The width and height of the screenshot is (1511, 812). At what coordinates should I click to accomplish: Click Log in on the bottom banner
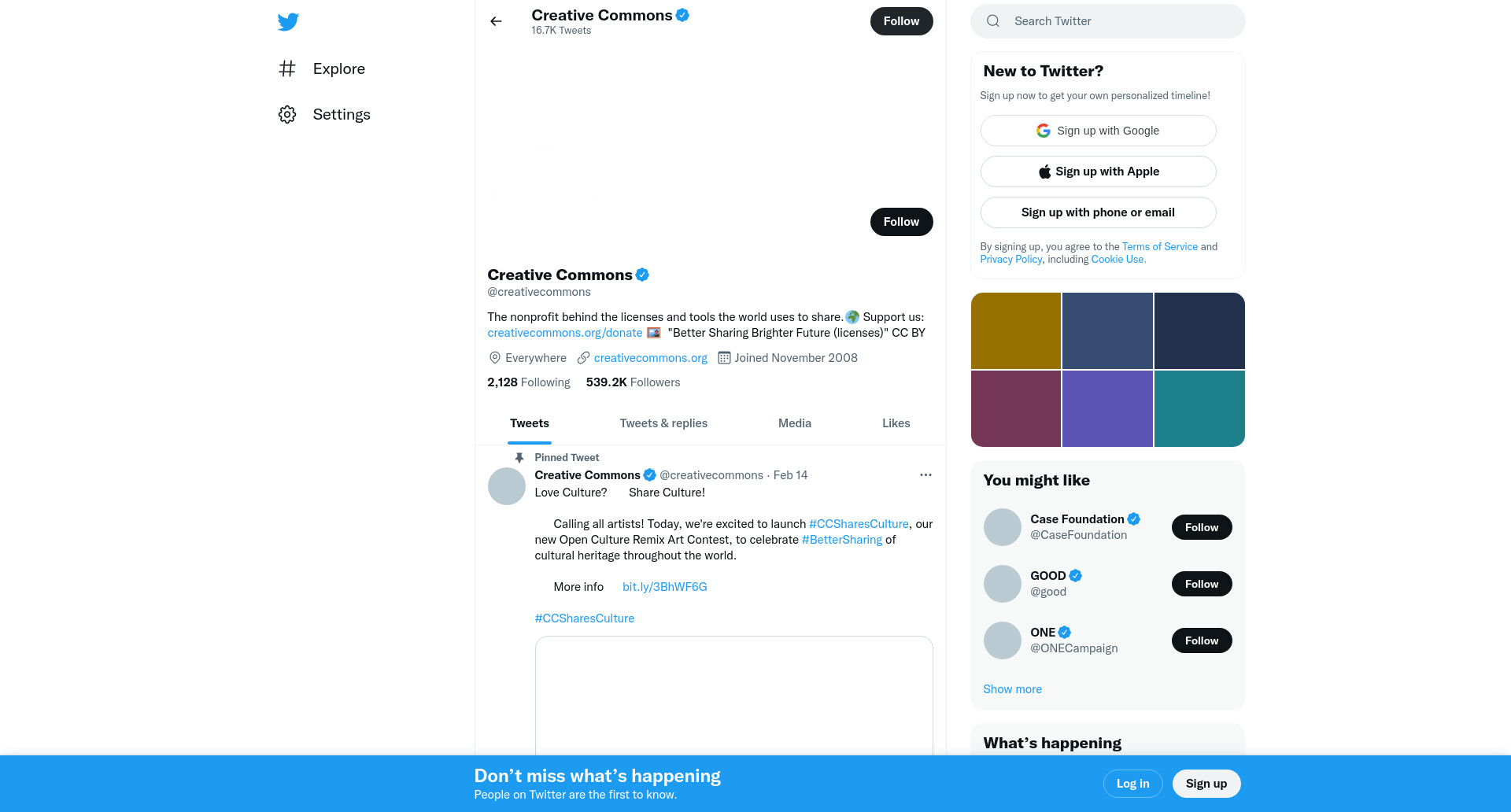[1132, 784]
